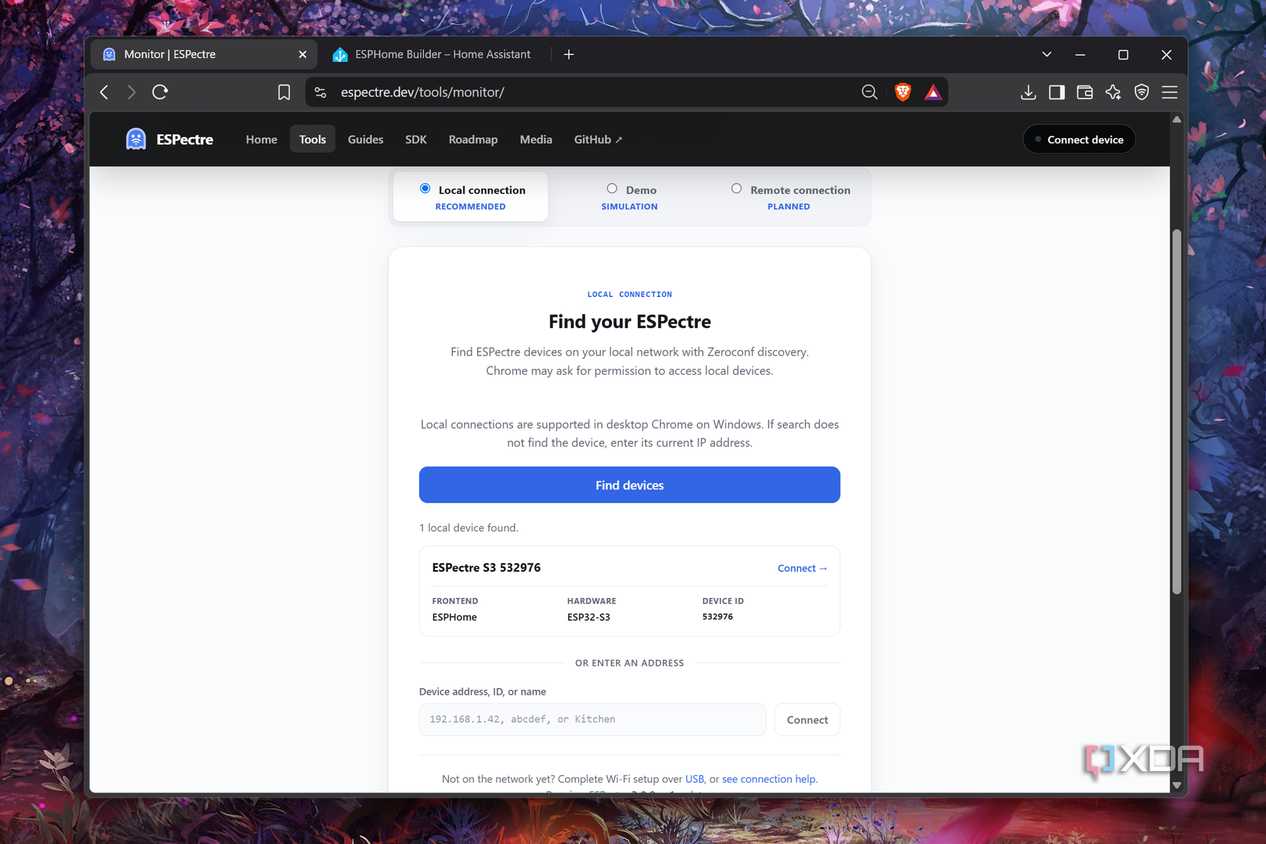Toggle the browser sidebar panel icon
Screen dimensions: 1266x844
pos(1056,92)
